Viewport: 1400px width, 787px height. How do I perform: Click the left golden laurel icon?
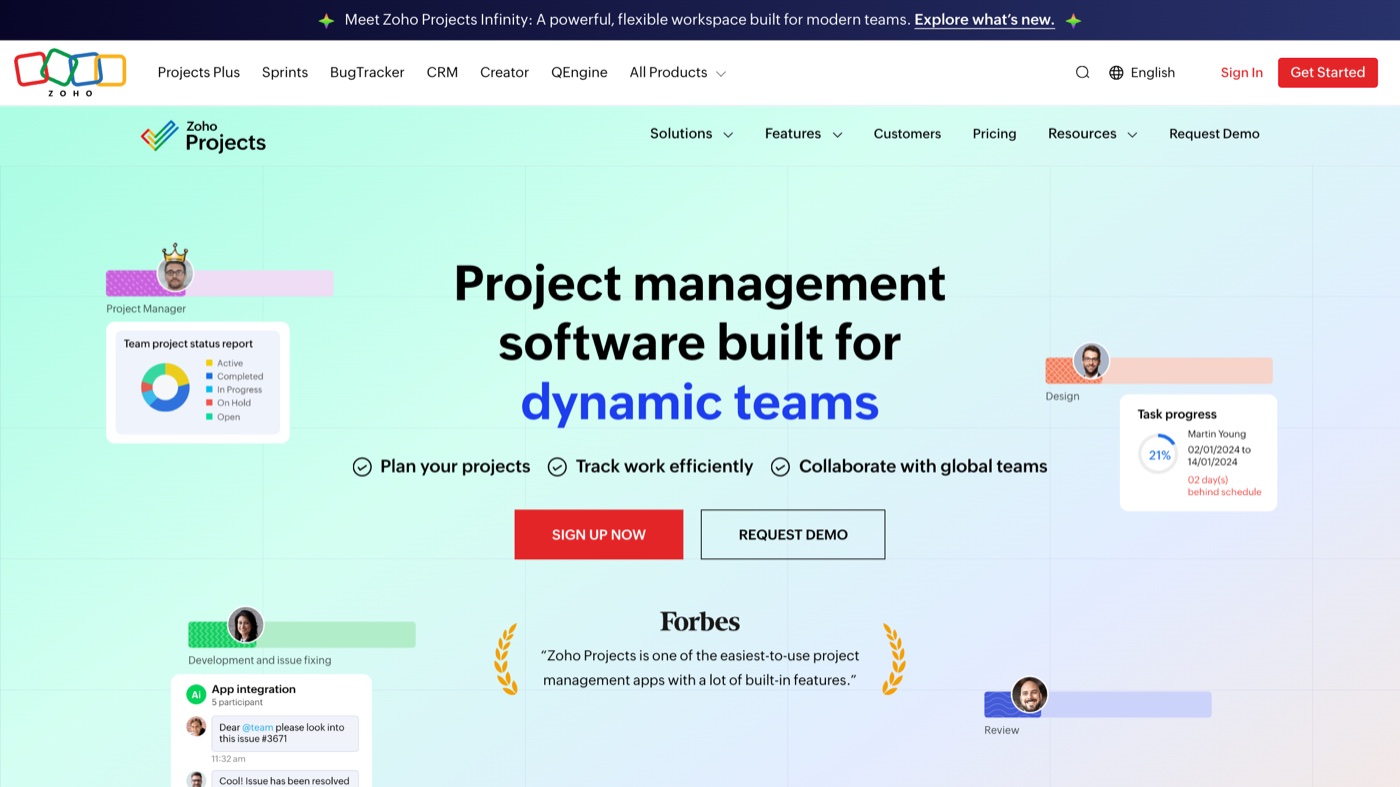(506, 659)
